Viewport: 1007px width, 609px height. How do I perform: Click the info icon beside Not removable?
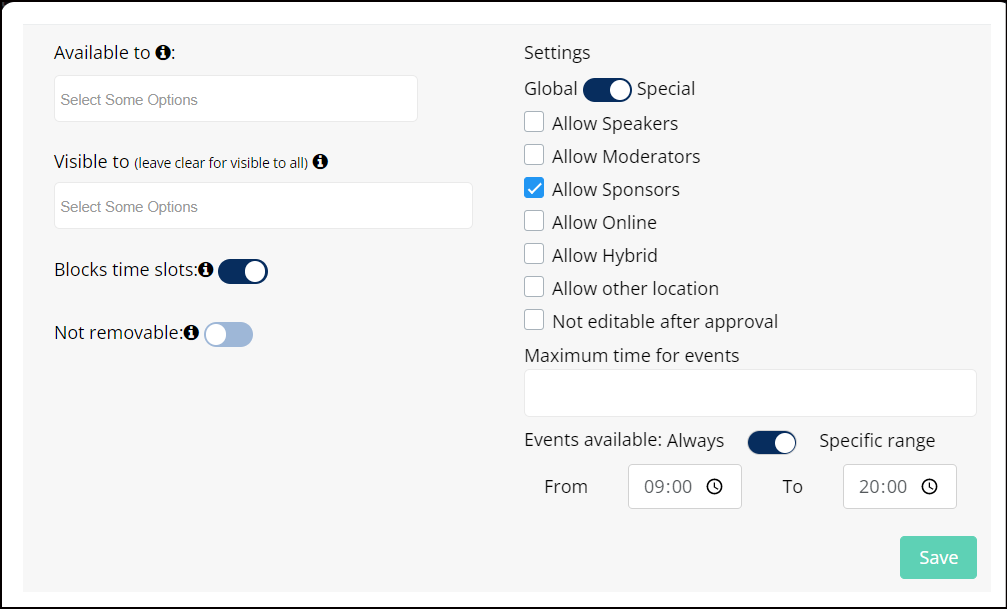click(191, 333)
